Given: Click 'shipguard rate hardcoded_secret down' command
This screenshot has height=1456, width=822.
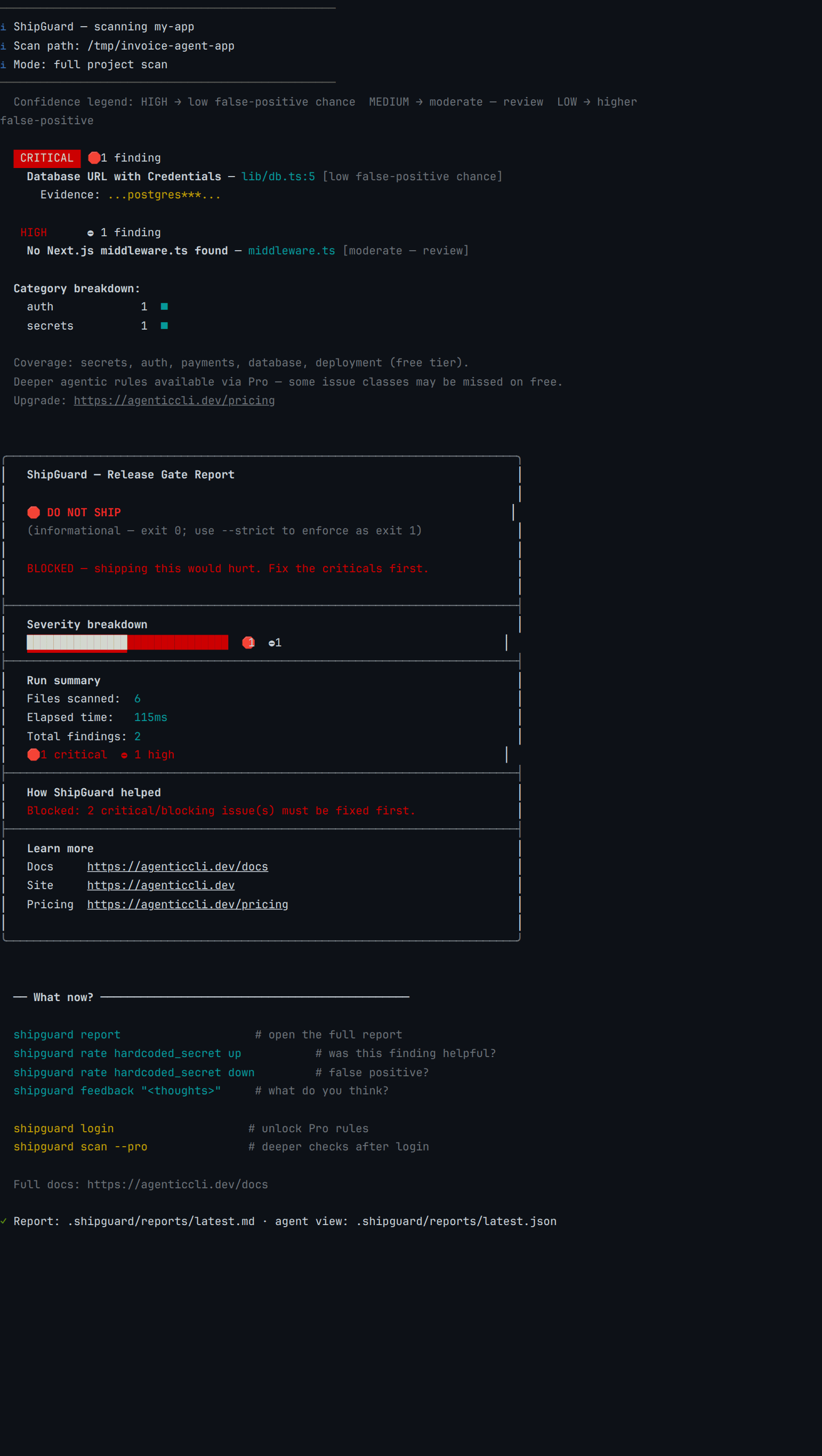Looking at the screenshot, I should pos(134,1072).
